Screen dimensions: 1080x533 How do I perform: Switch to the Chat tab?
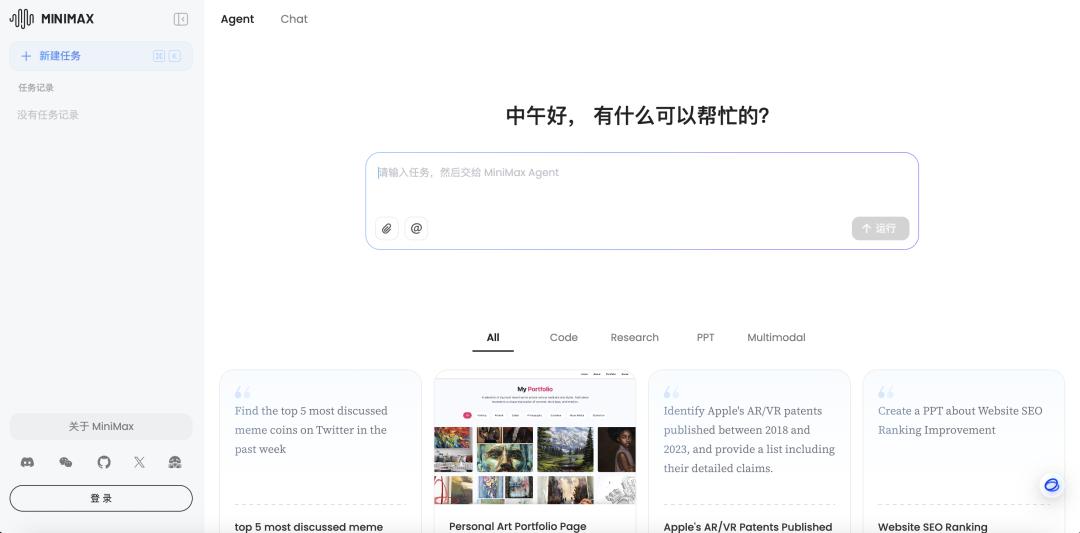[294, 19]
